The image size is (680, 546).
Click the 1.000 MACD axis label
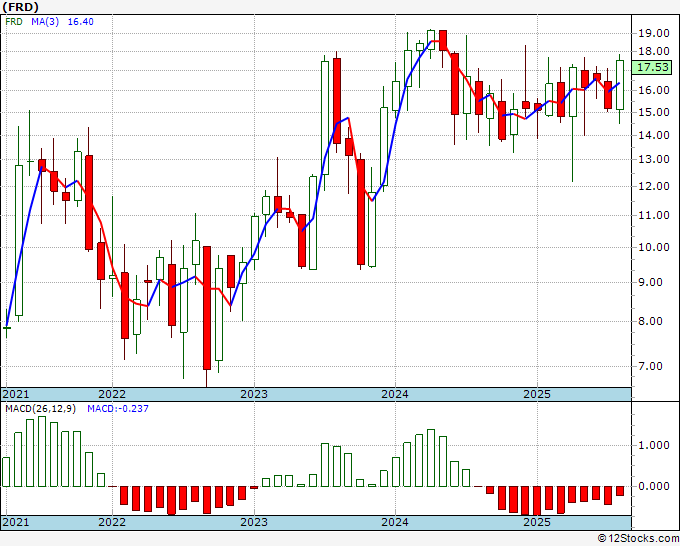[x=654, y=445]
